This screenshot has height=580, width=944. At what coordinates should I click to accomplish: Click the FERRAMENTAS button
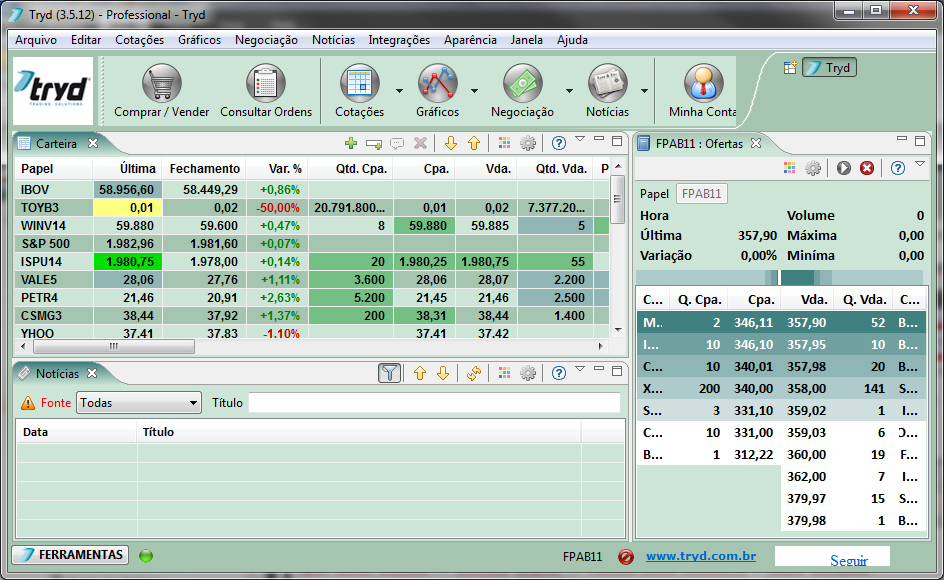pos(70,555)
